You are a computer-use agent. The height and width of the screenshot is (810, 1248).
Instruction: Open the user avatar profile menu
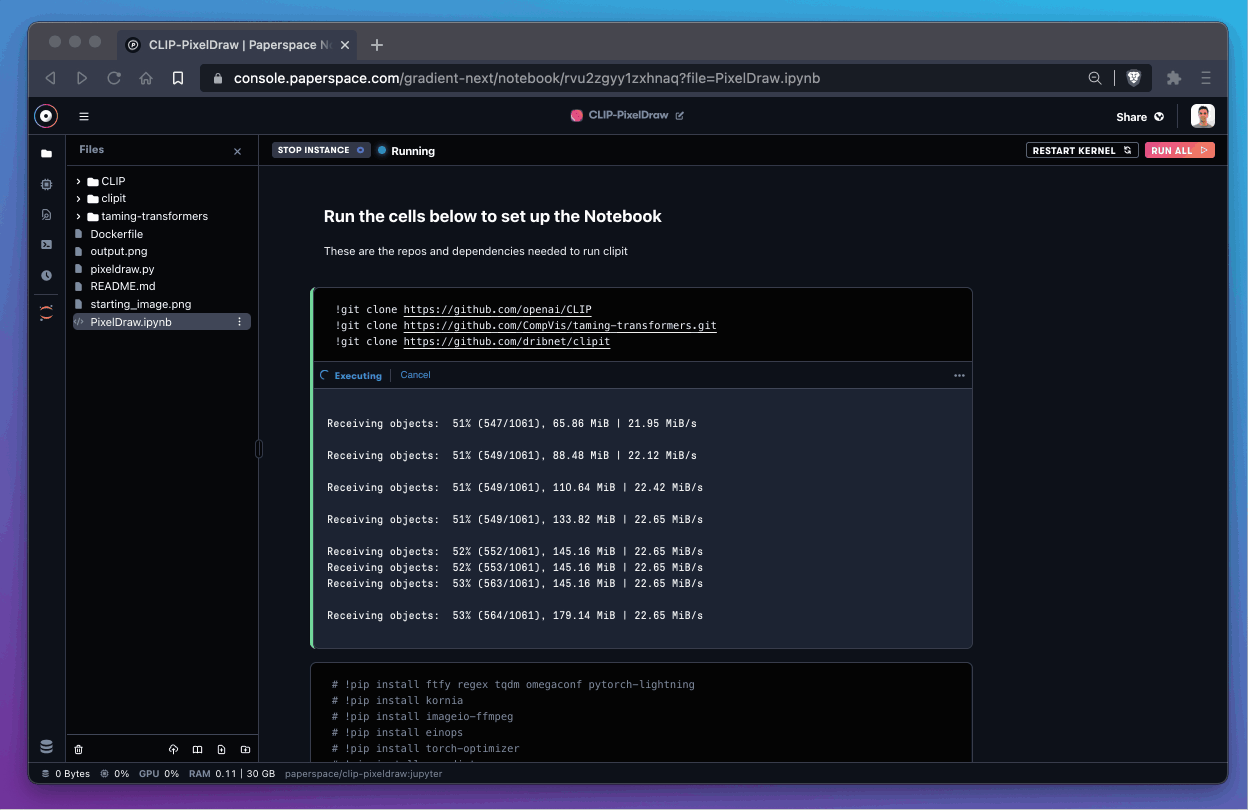pyautogui.click(x=1203, y=116)
